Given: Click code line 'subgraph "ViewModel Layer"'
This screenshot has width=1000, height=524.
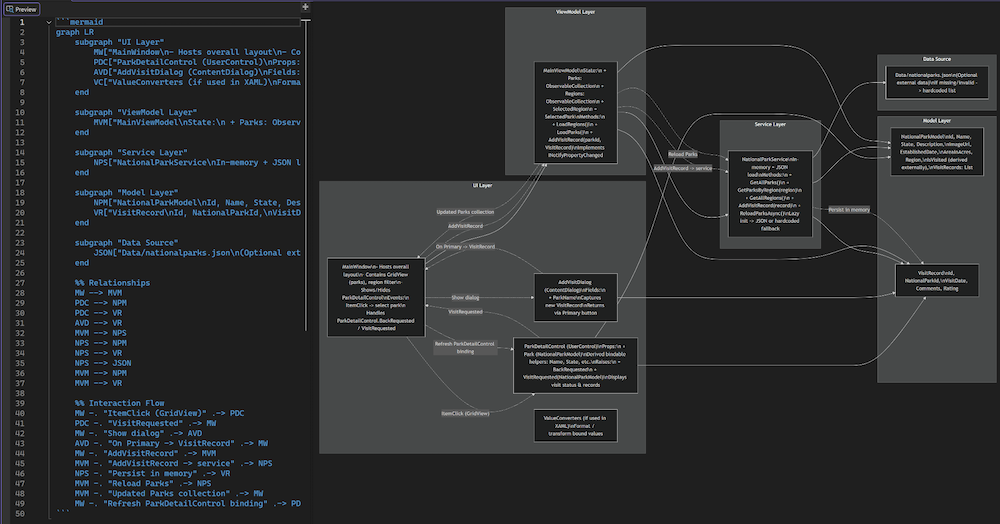Looking at the screenshot, I should coord(136,112).
